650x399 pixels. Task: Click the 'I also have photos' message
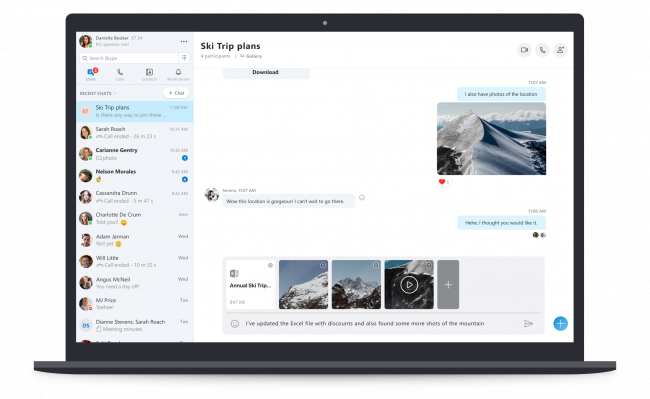[501, 94]
